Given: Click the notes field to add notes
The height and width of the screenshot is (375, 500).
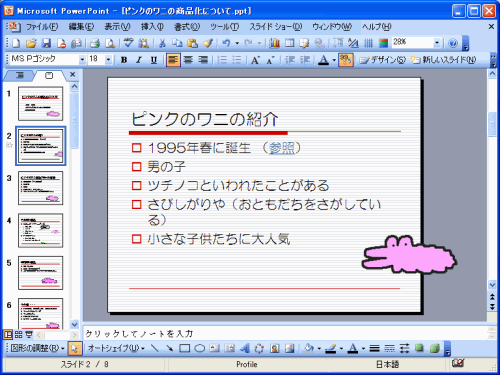Looking at the screenshot, I should click(285, 334).
